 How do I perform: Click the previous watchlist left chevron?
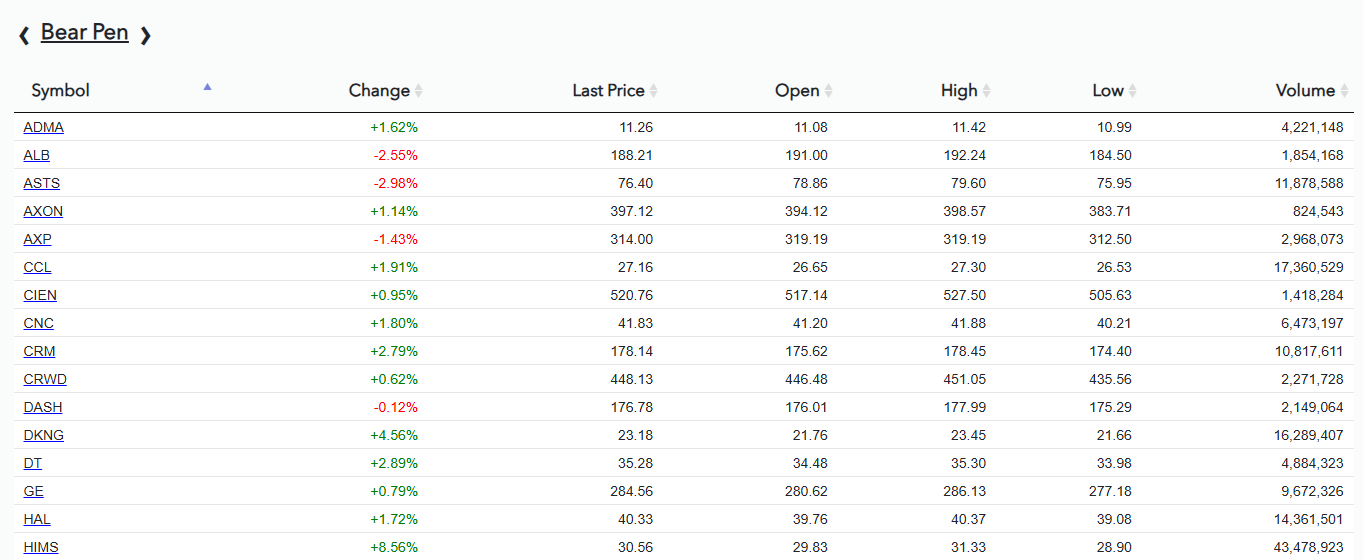click(x=24, y=36)
